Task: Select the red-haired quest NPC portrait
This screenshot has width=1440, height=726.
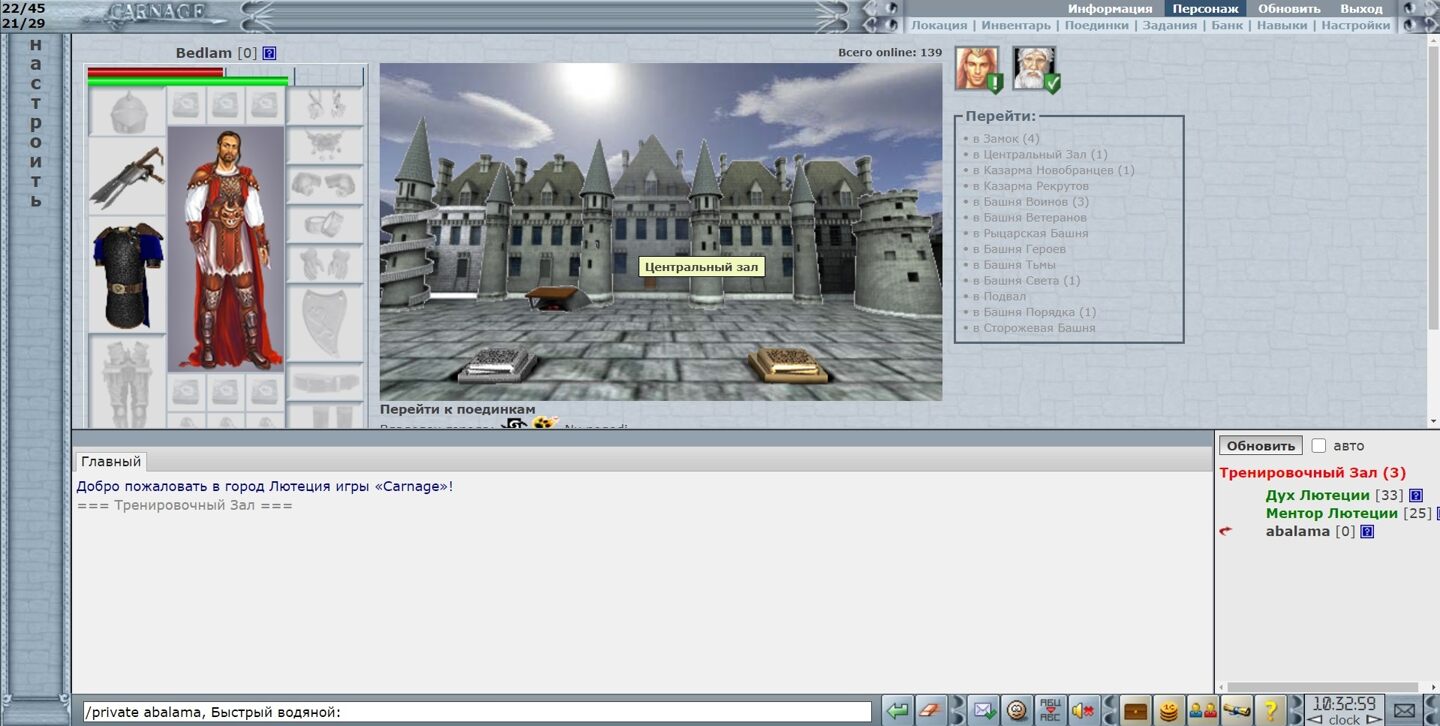Action: click(977, 69)
